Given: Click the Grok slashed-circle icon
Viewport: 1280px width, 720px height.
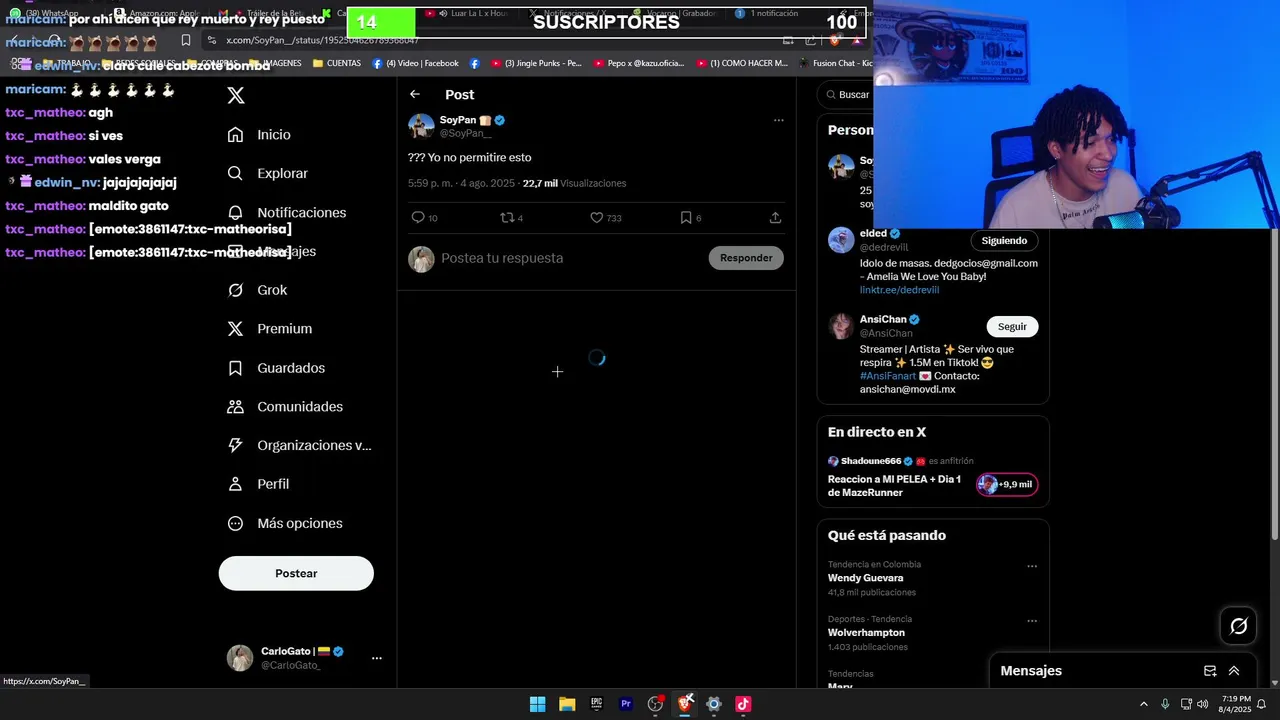Looking at the screenshot, I should [235, 290].
